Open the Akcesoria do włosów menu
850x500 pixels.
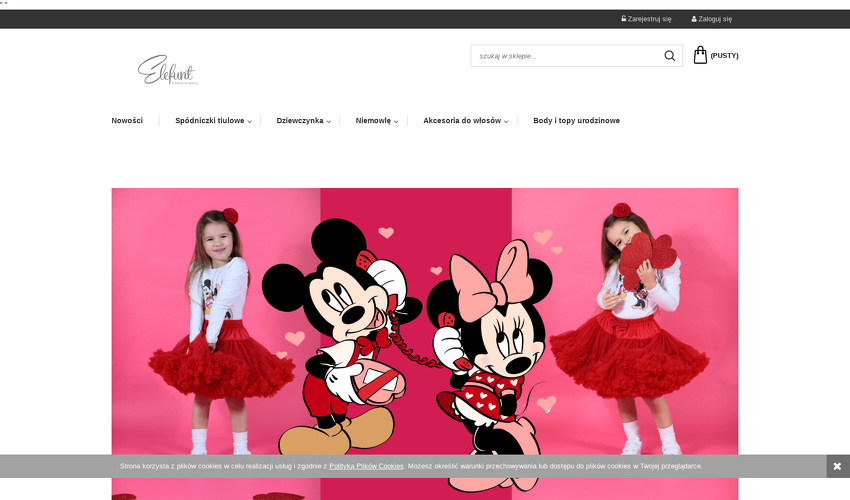point(462,120)
